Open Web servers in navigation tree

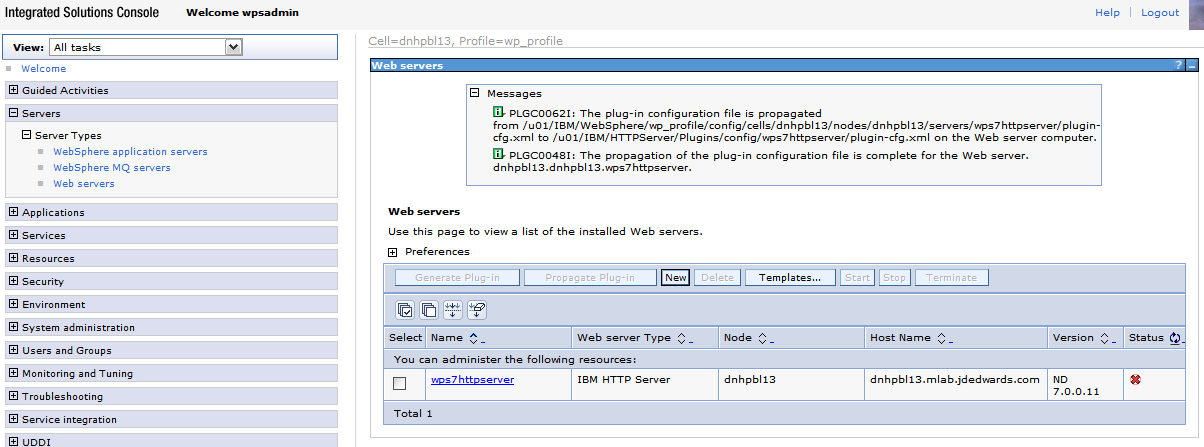coord(84,184)
